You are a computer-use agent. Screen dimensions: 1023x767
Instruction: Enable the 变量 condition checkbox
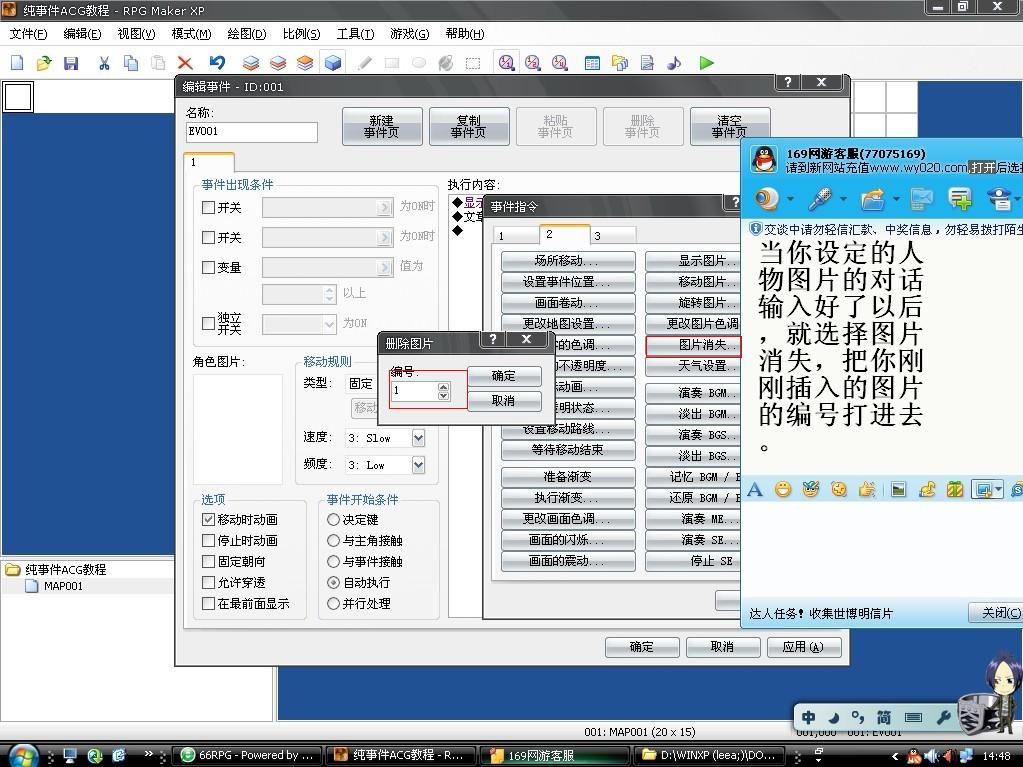click(209, 267)
